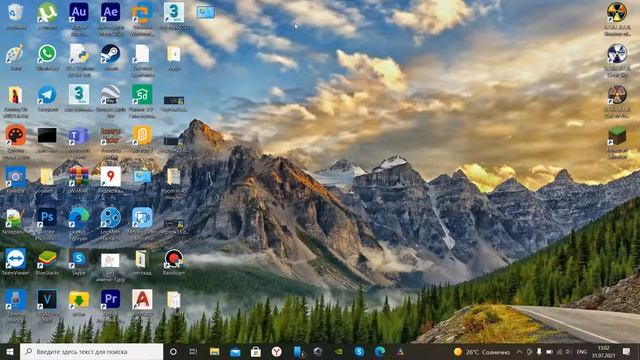Viewport: 640px width, 360px height.
Task: Launch Yandex Browser from the taskbar
Action: pyautogui.click(x=277, y=351)
